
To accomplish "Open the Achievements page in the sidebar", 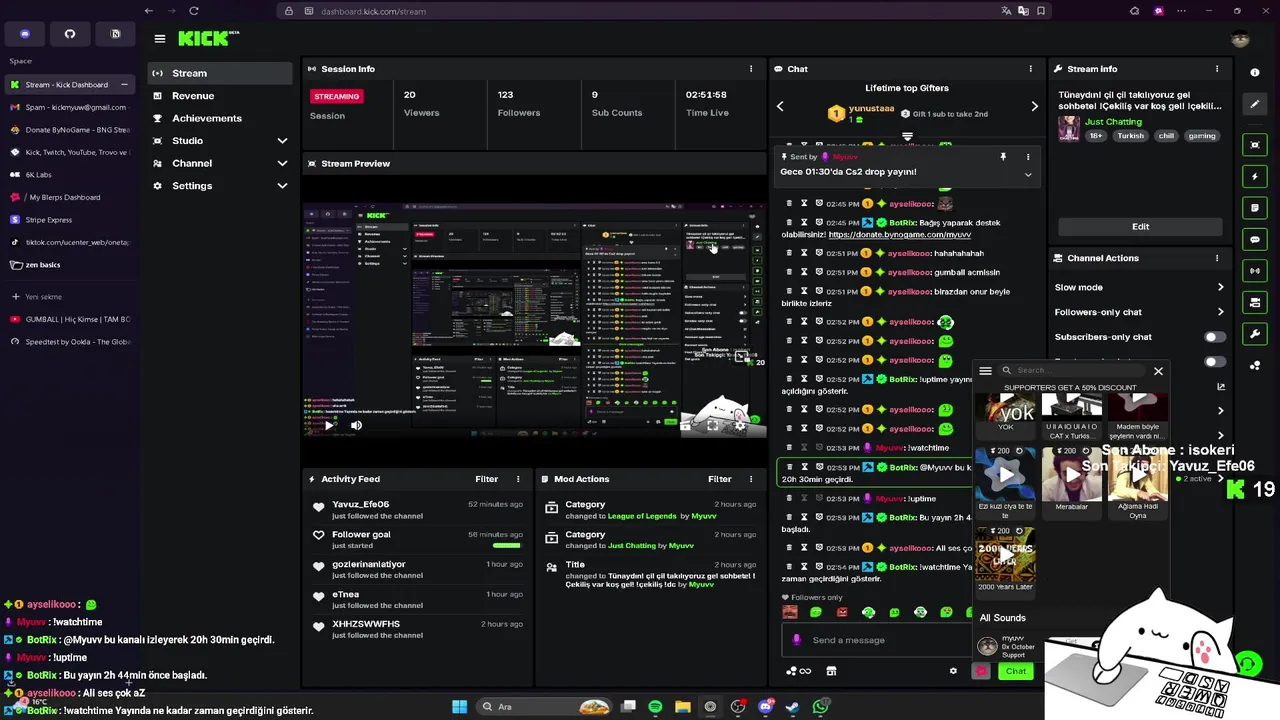I will pos(219,118).
